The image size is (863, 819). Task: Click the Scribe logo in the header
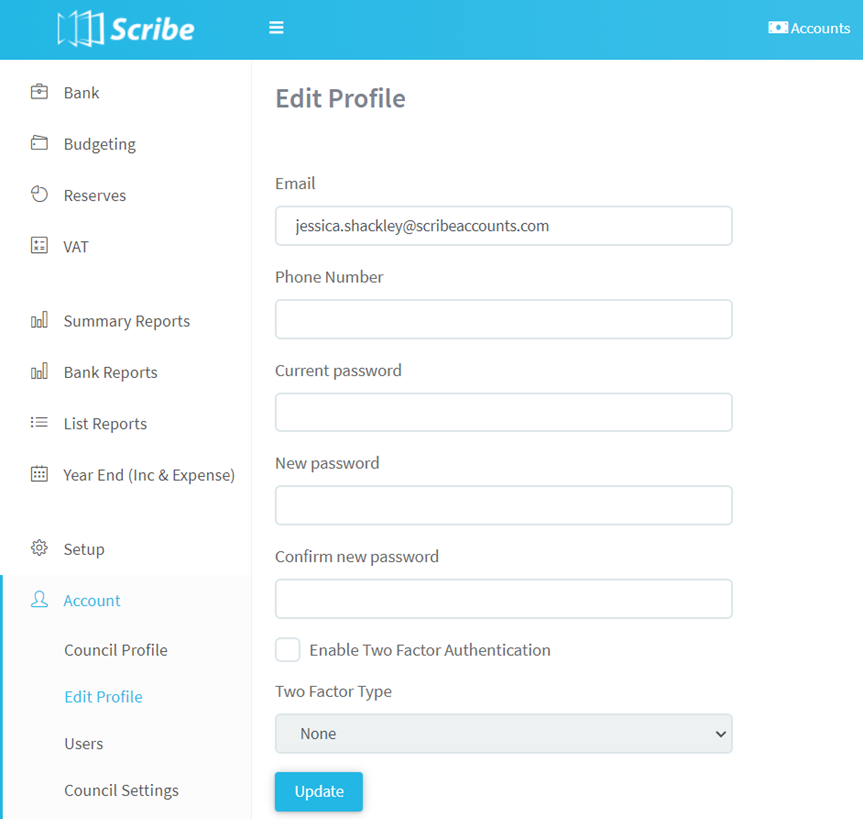125,29
